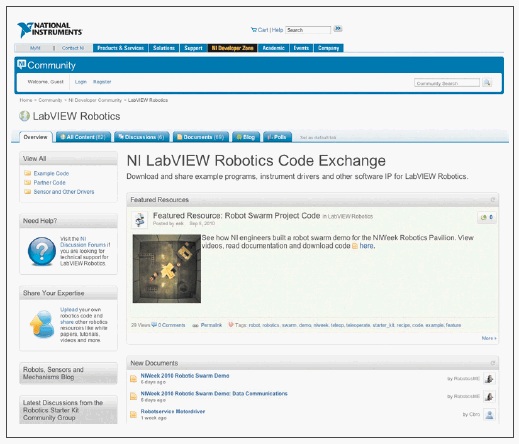Click the Permalink link
The image size is (519, 444).
click(211, 325)
